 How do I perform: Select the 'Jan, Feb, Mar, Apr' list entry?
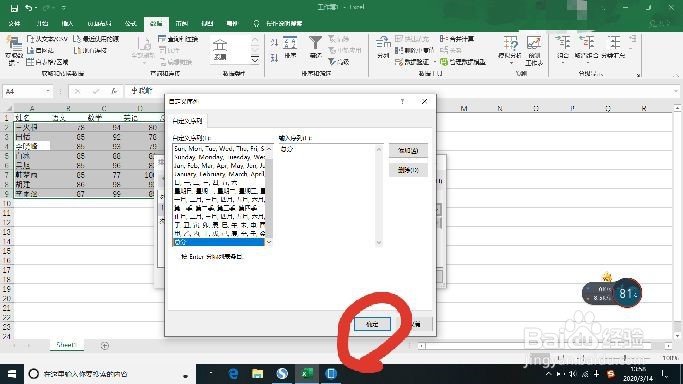coord(219,166)
